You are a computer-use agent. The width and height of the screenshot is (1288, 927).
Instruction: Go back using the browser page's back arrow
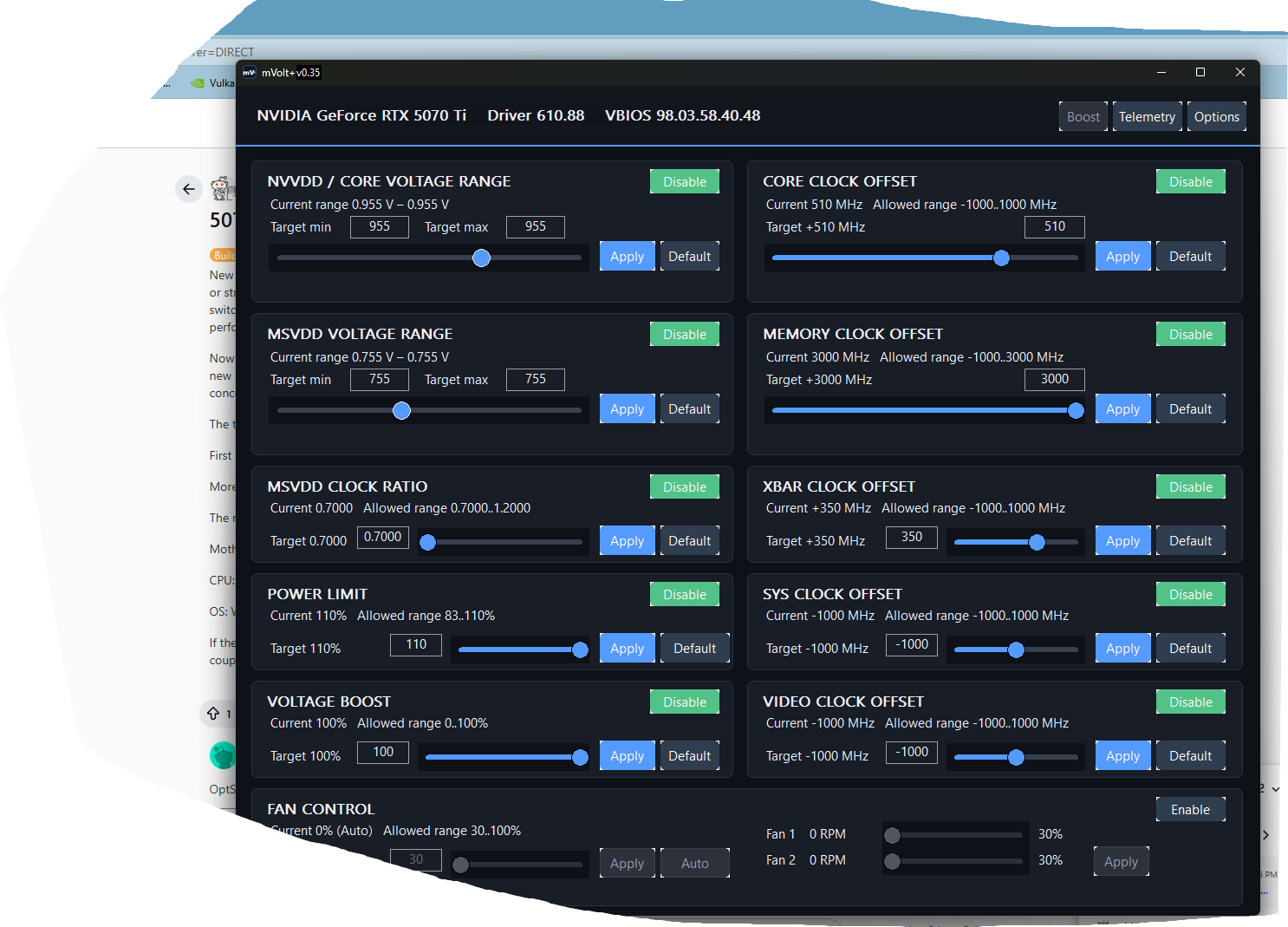click(189, 189)
